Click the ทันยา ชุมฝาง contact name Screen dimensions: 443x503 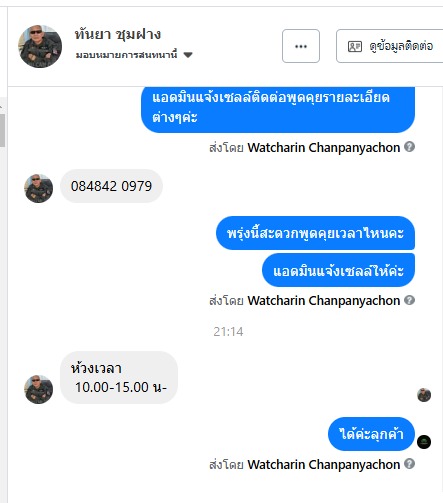coord(118,34)
